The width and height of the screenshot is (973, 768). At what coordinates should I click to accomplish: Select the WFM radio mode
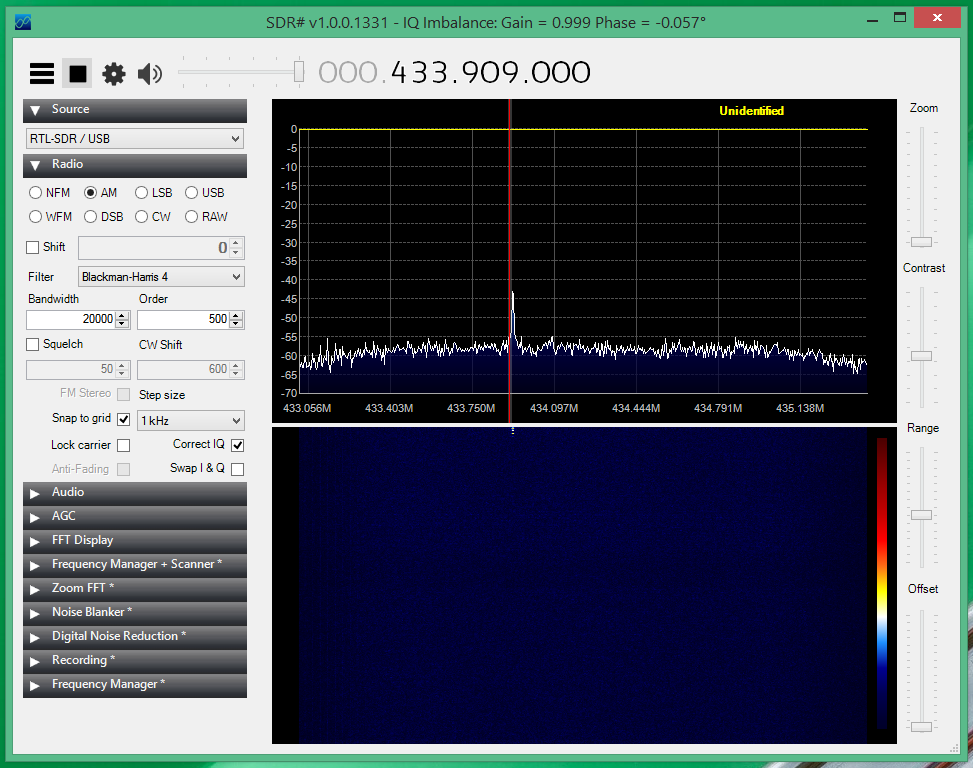click(x=50, y=217)
